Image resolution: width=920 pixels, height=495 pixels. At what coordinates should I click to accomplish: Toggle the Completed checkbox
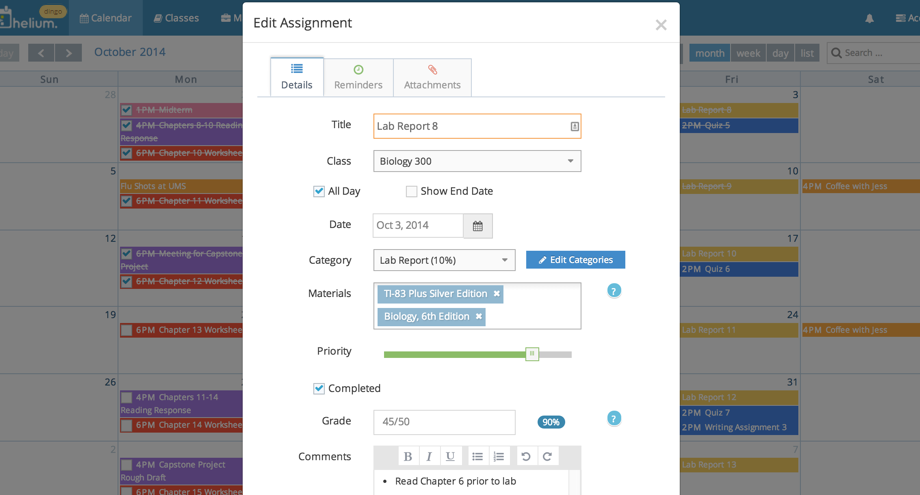[x=319, y=388]
